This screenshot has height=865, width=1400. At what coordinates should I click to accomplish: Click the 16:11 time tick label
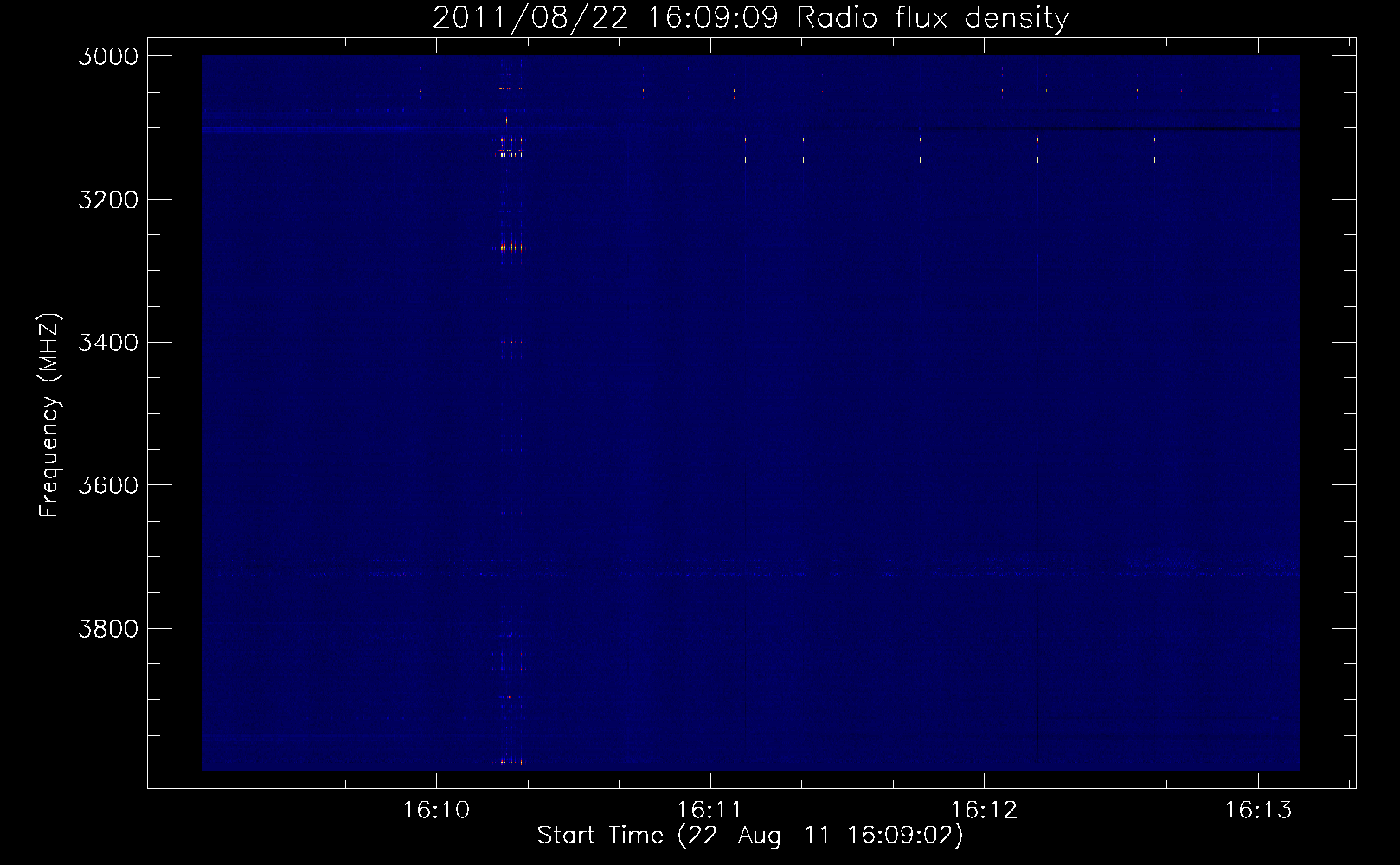tap(710, 810)
